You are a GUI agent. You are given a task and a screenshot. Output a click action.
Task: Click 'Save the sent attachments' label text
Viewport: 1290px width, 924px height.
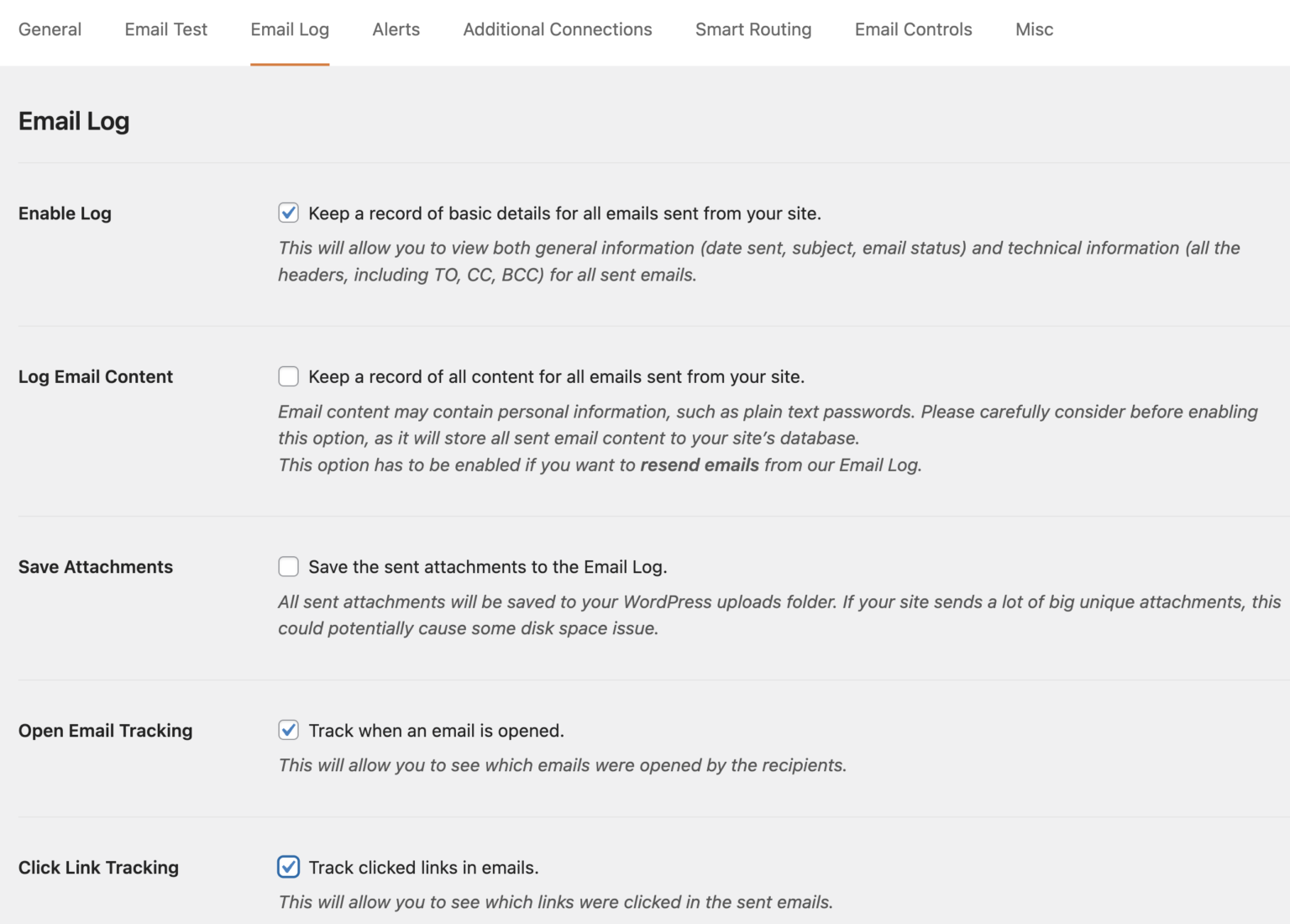[487, 567]
